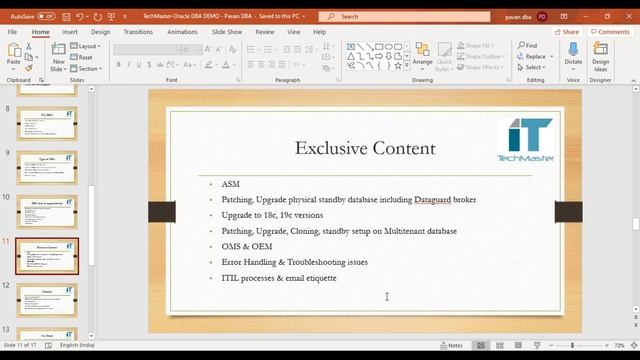The height and width of the screenshot is (360, 640).
Task: Open Design Ideas icon
Action: pyautogui.click(x=600, y=49)
